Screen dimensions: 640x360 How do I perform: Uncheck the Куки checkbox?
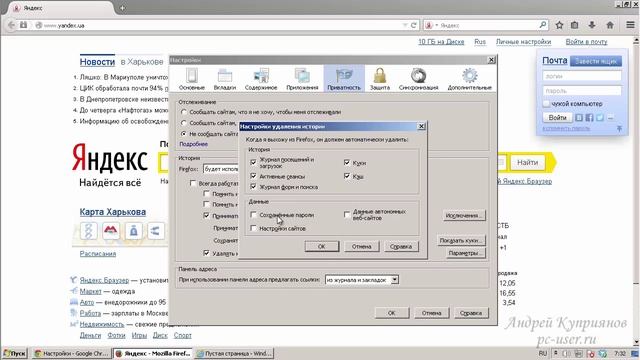point(347,162)
